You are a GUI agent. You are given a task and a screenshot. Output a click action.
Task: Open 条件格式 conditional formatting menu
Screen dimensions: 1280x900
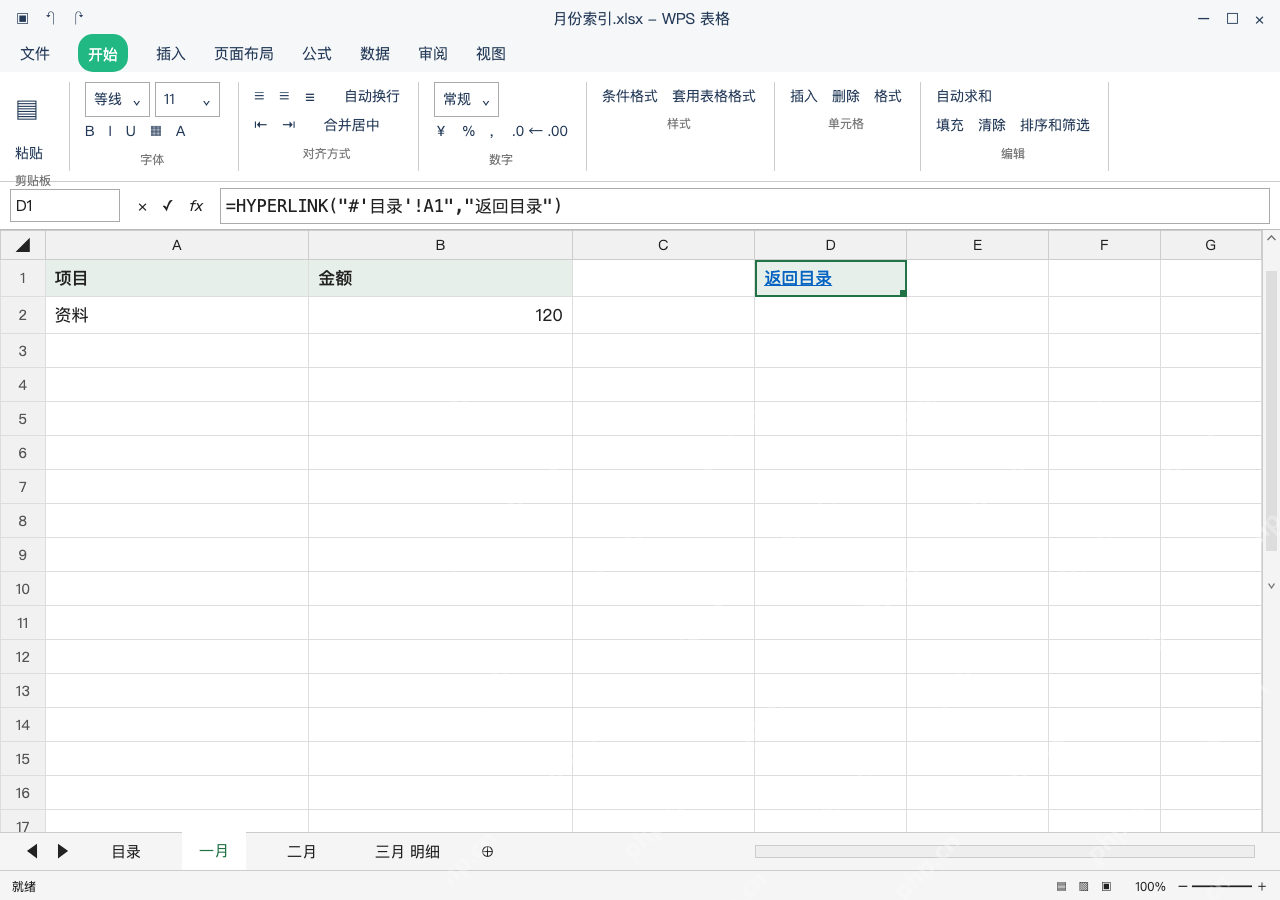630,96
